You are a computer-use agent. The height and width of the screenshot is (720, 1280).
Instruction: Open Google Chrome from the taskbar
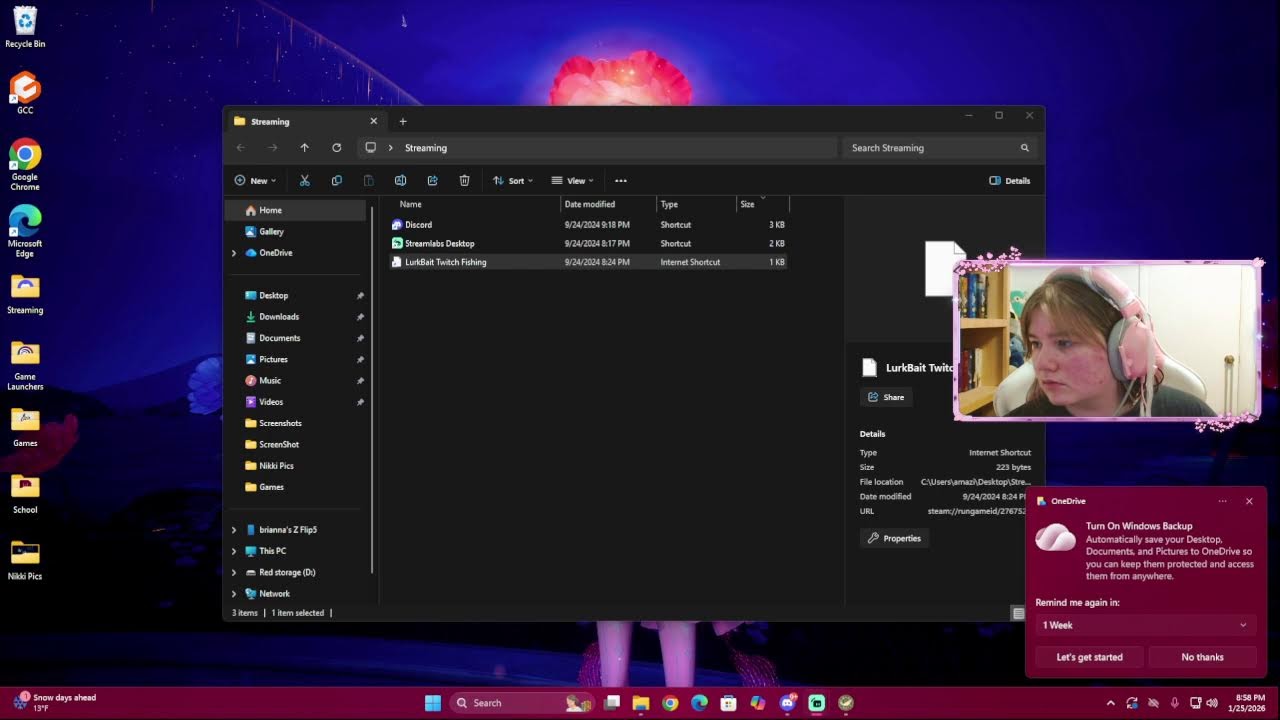[670, 703]
